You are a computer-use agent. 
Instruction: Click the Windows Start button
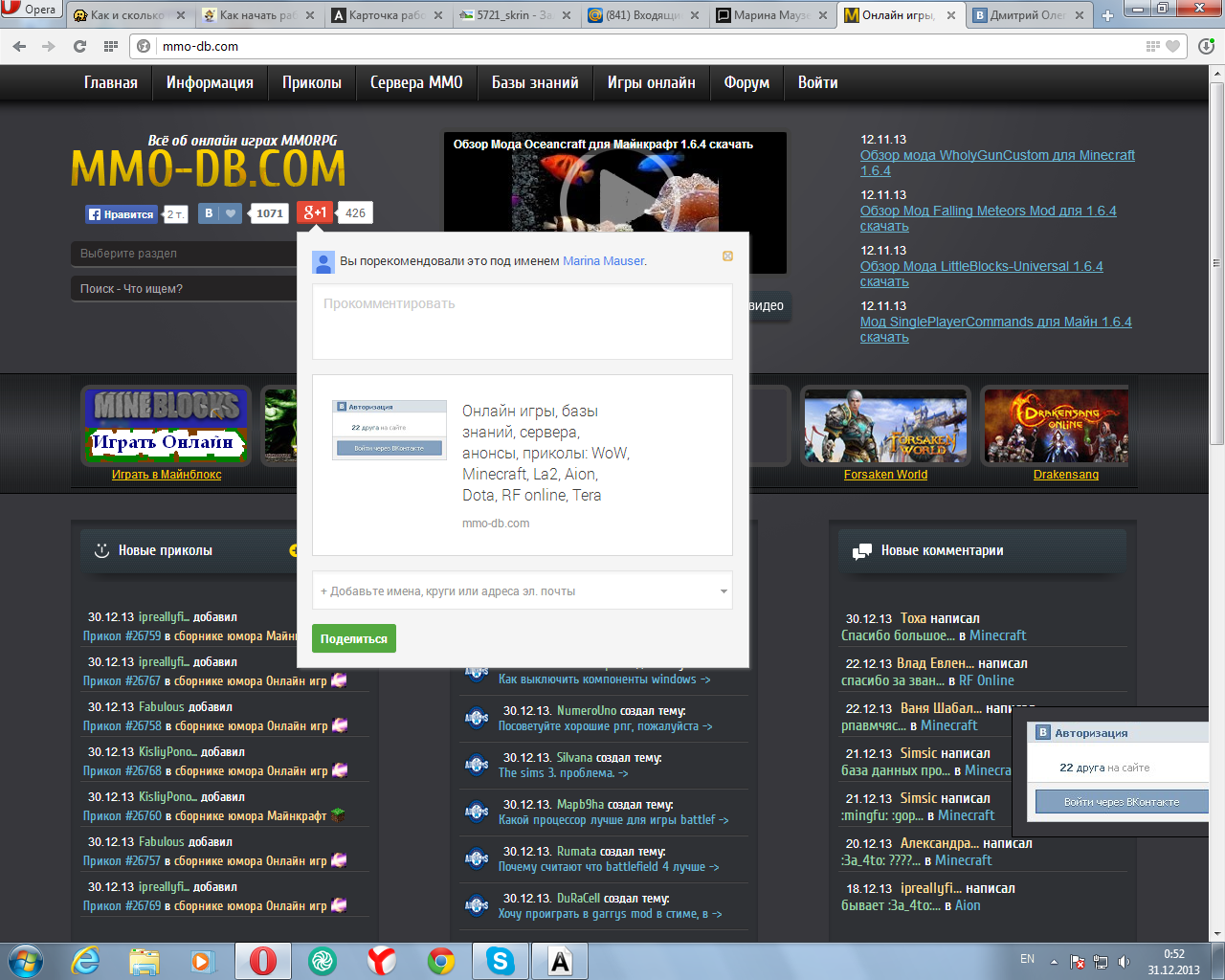(25, 961)
